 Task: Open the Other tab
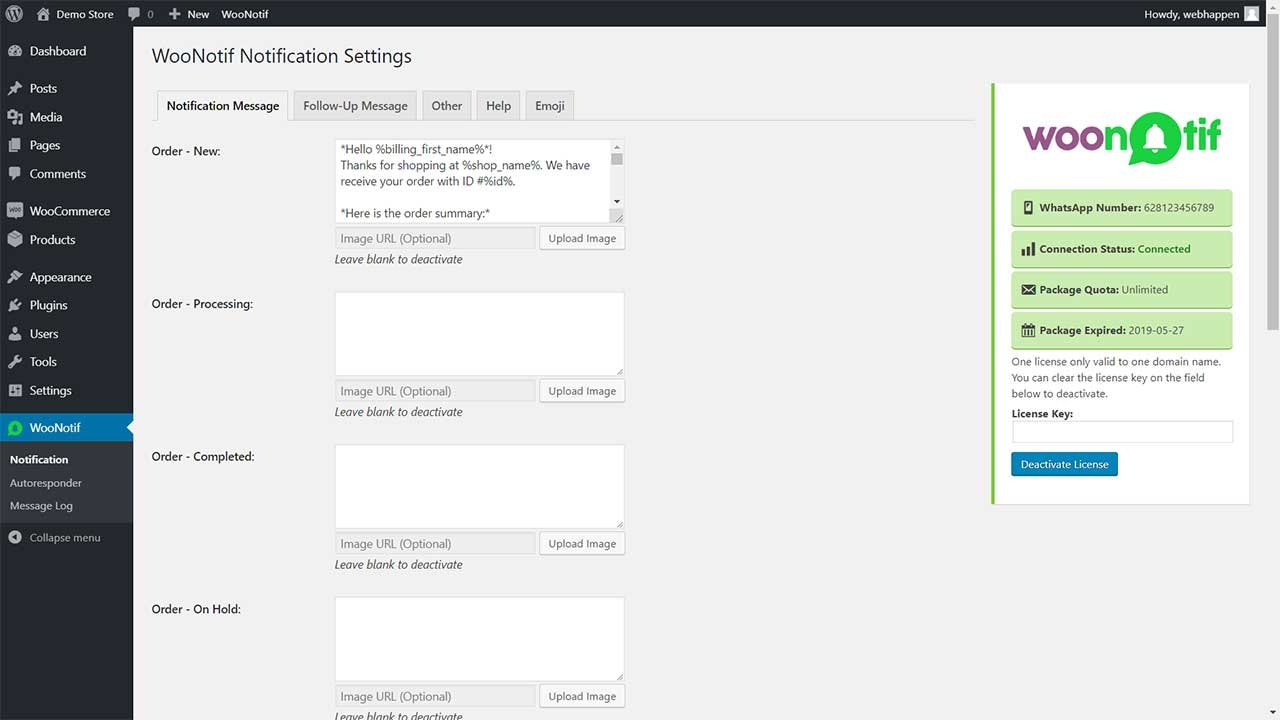[447, 105]
